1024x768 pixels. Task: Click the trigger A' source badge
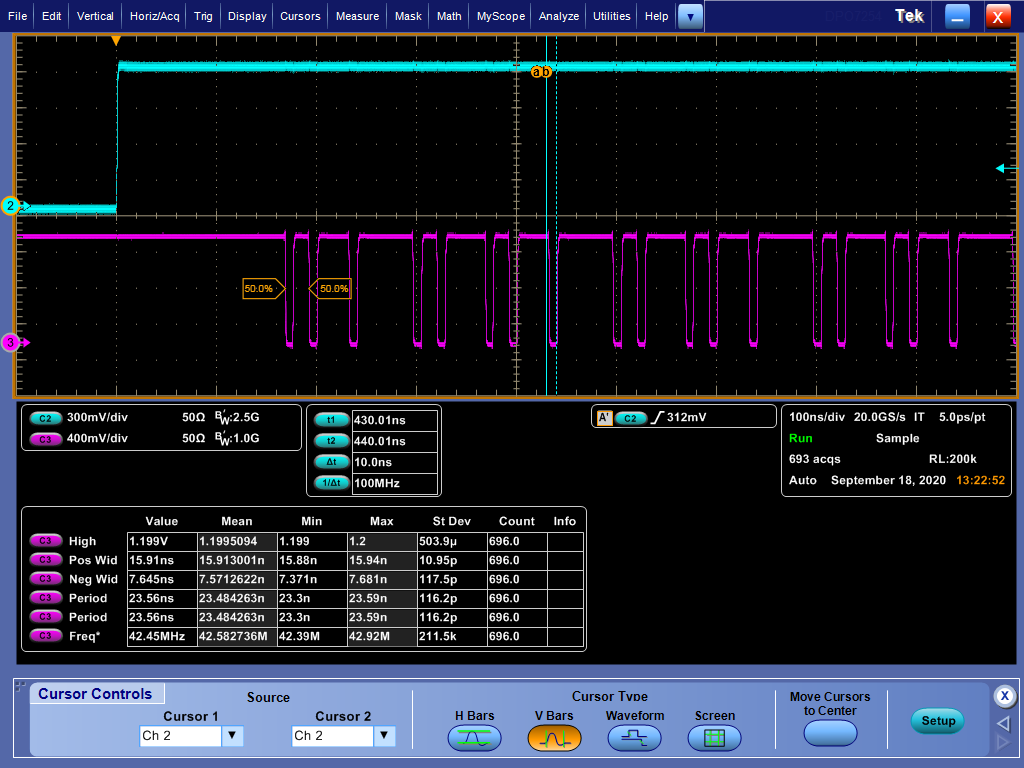(x=604, y=418)
